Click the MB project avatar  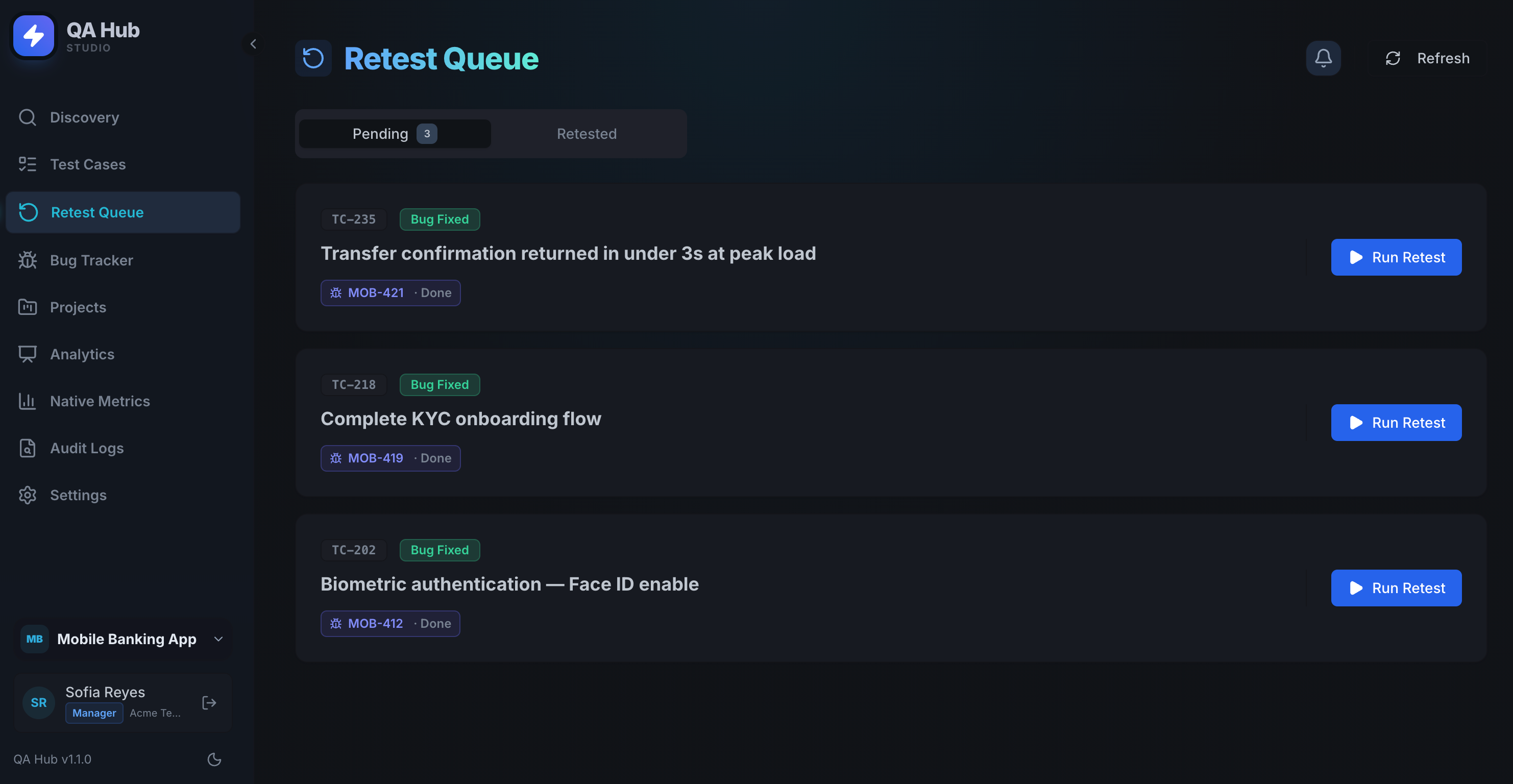(35, 639)
